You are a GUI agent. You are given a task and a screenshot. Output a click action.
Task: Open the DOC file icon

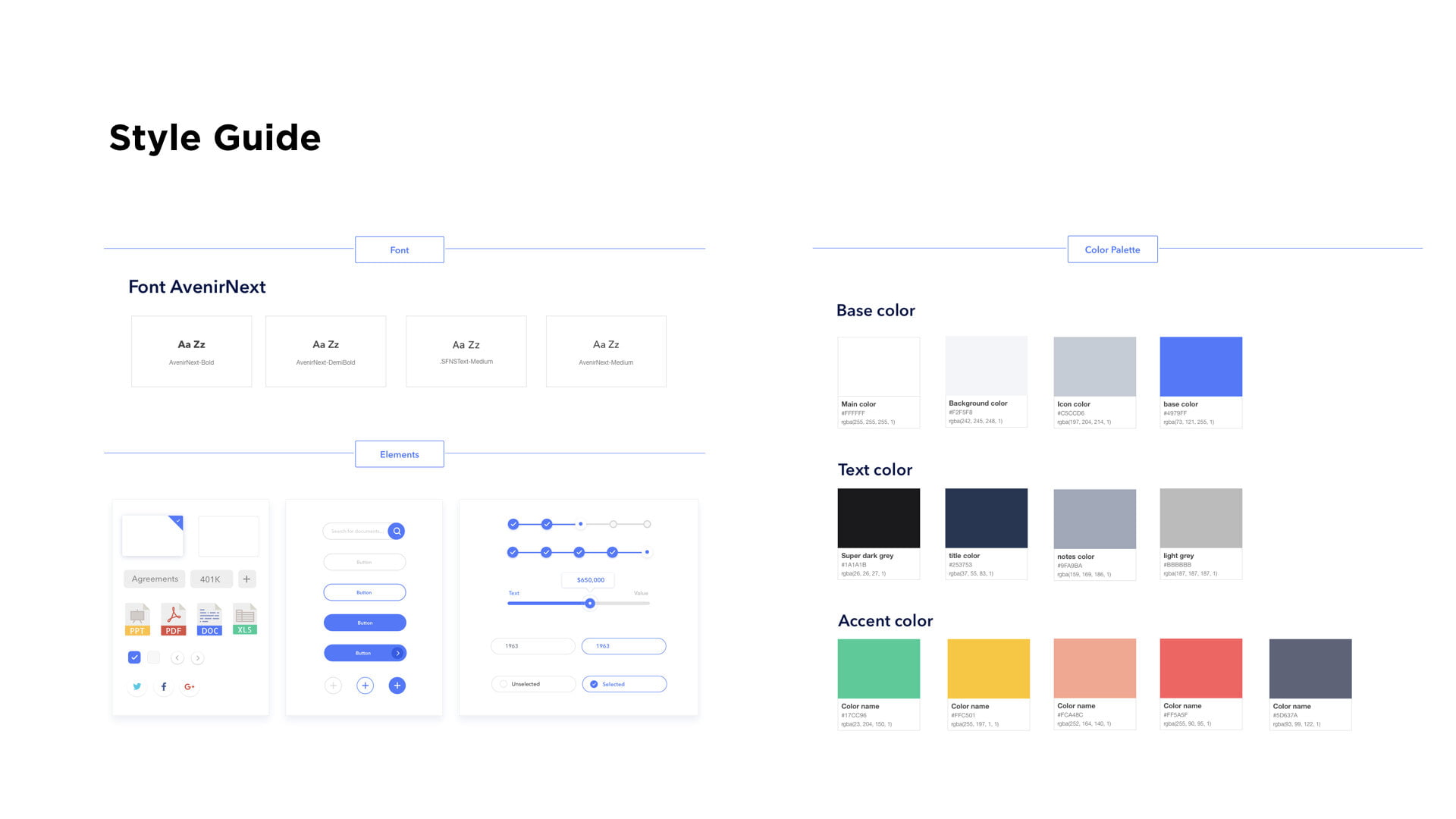(209, 619)
